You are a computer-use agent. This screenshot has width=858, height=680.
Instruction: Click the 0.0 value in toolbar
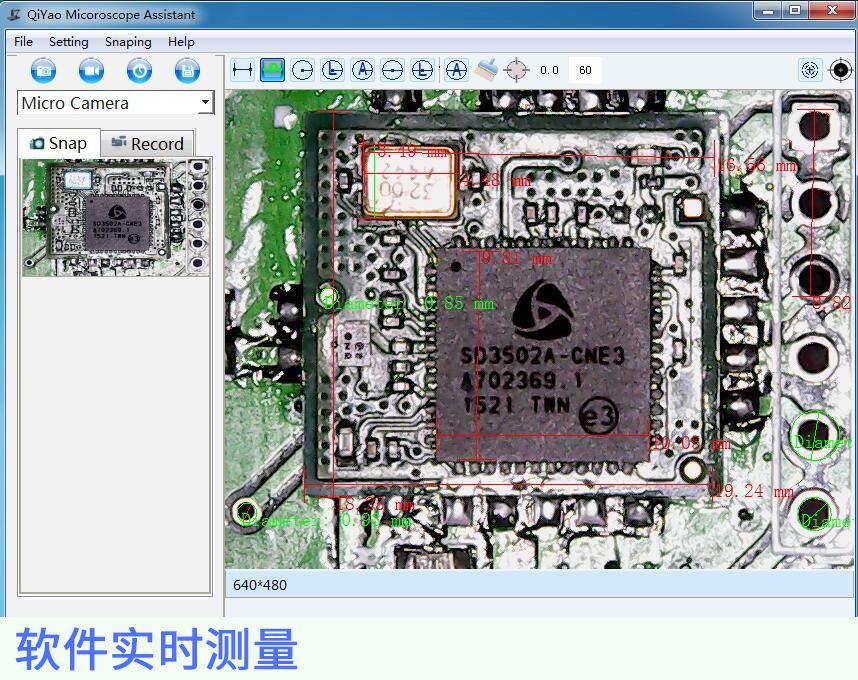click(x=549, y=70)
